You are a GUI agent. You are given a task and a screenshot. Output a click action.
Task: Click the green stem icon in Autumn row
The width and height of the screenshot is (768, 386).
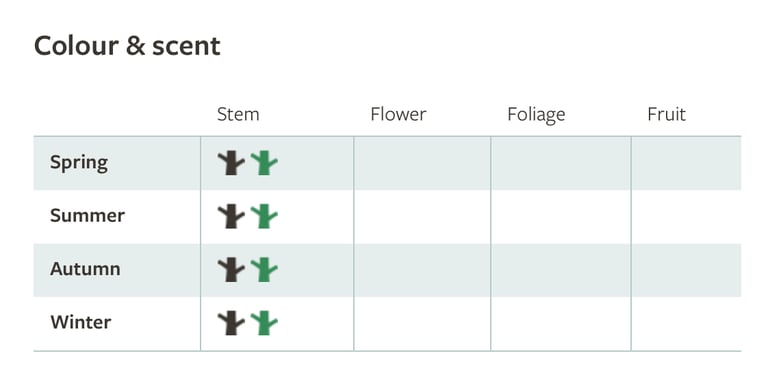click(264, 269)
